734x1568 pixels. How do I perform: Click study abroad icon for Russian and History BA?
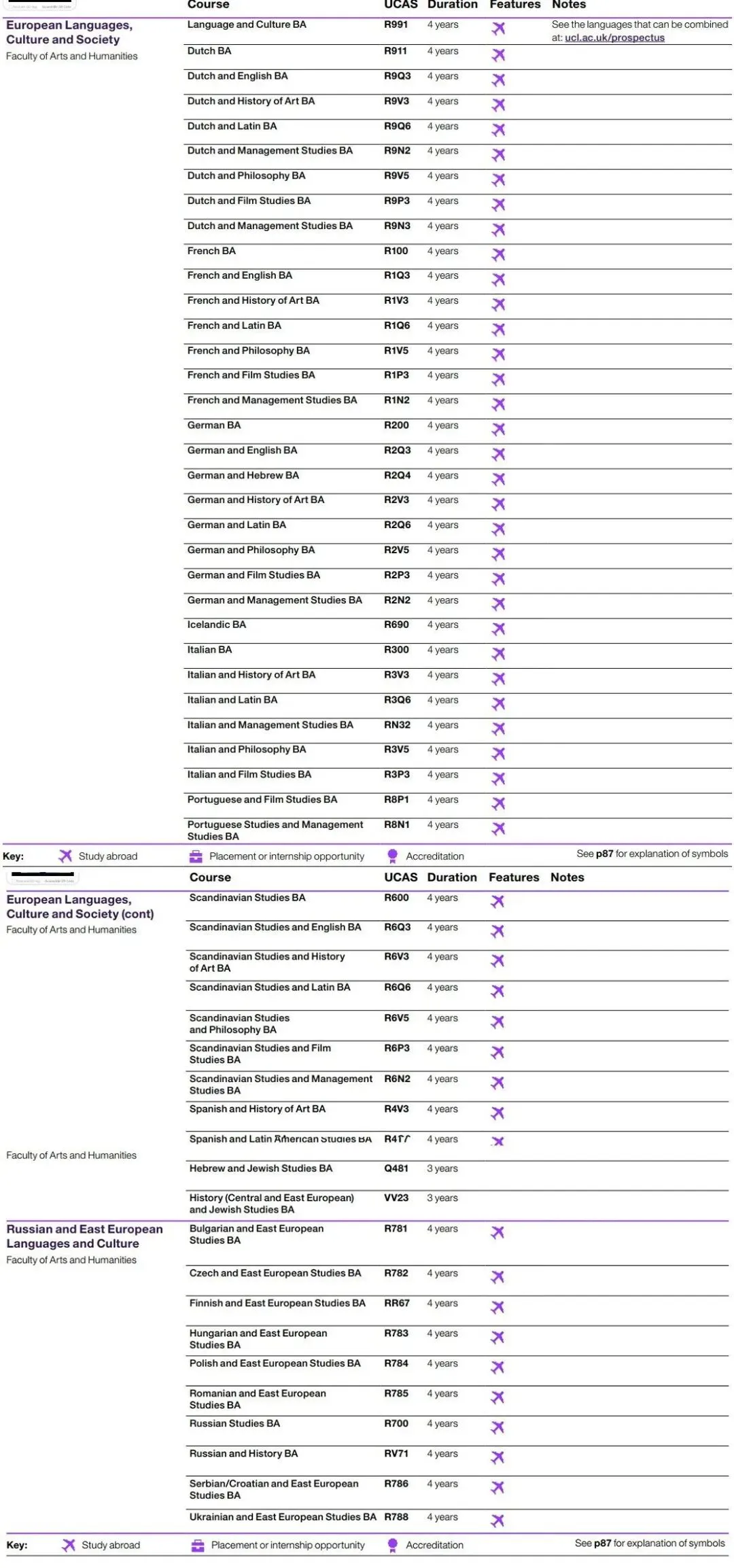pos(497,1458)
